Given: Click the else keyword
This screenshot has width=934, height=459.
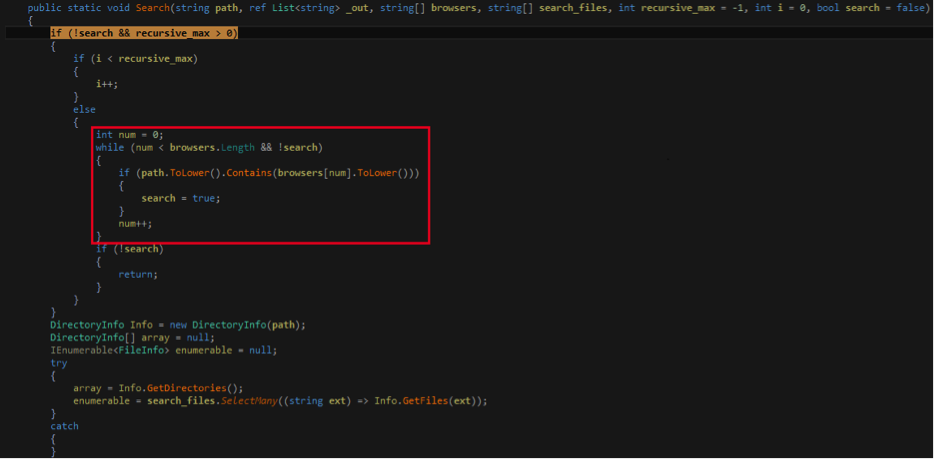Looking at the screenshot, I should (84, 109).
